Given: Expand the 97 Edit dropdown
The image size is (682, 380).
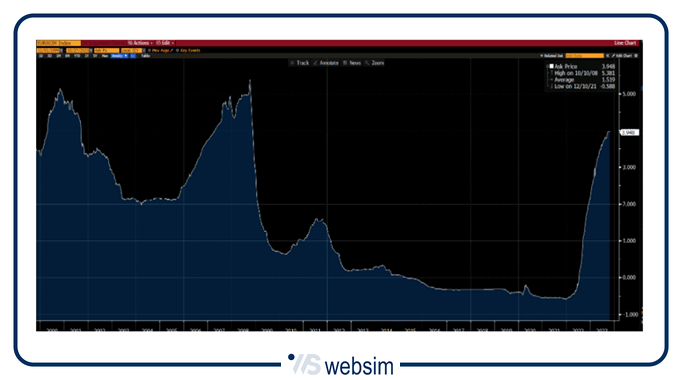Looking at the screenshot, I should [165, 43].
